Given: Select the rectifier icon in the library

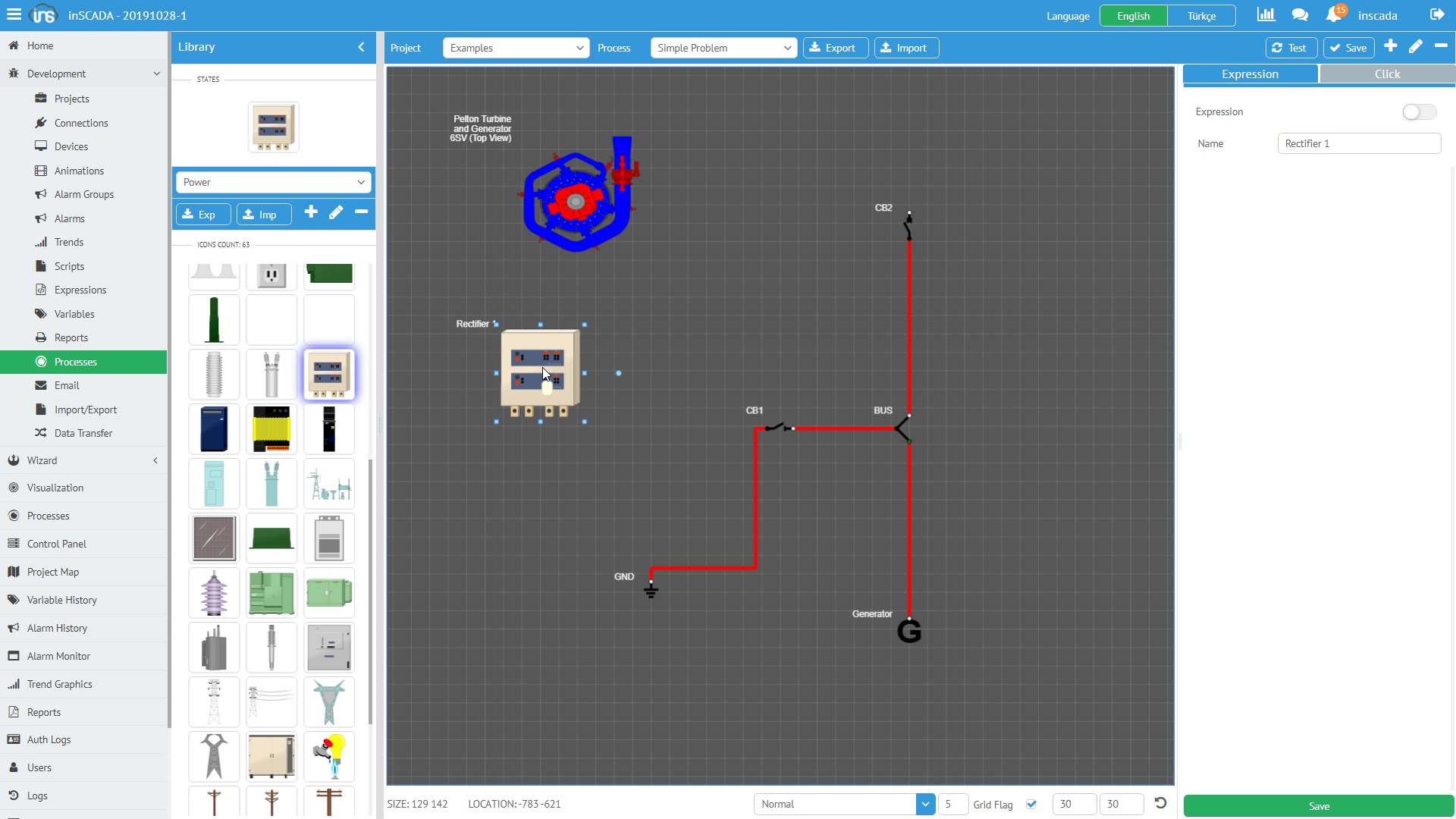Looking at the screenshot, I should (329, 374).
